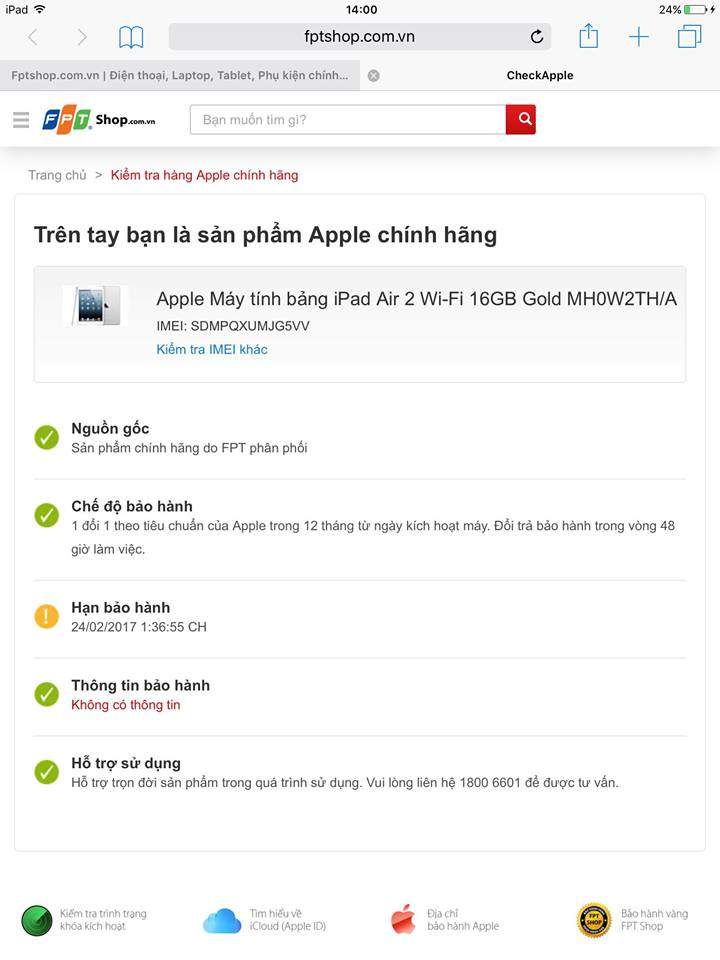The image size is (720, 960).
Task: Open a new tab with plus icon
Action: [x=639, y=37]
